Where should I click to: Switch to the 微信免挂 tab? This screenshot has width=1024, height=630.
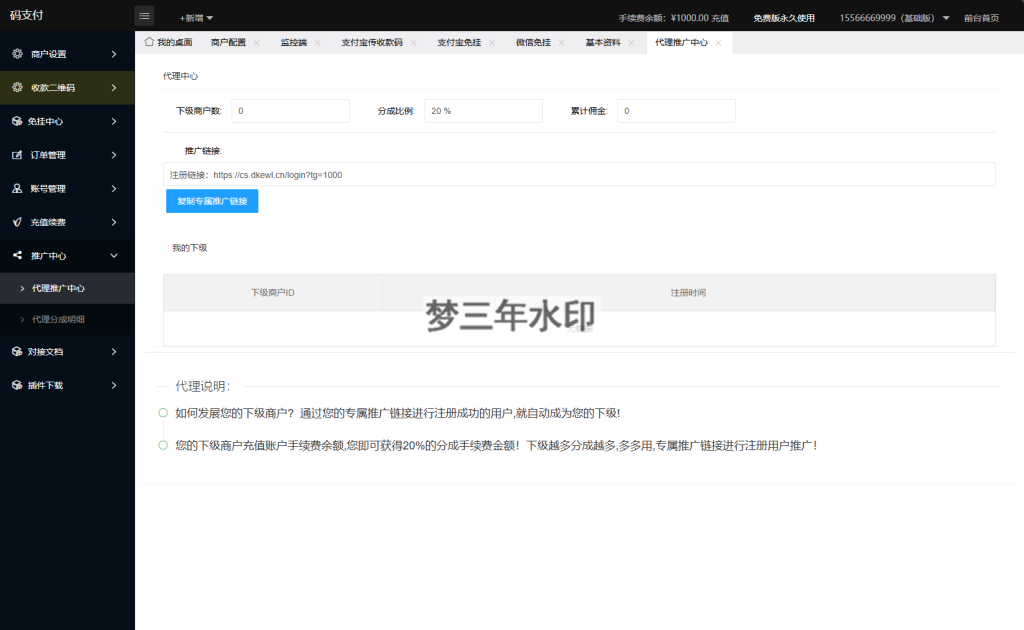pyautogui.click(x=534, y=42)
